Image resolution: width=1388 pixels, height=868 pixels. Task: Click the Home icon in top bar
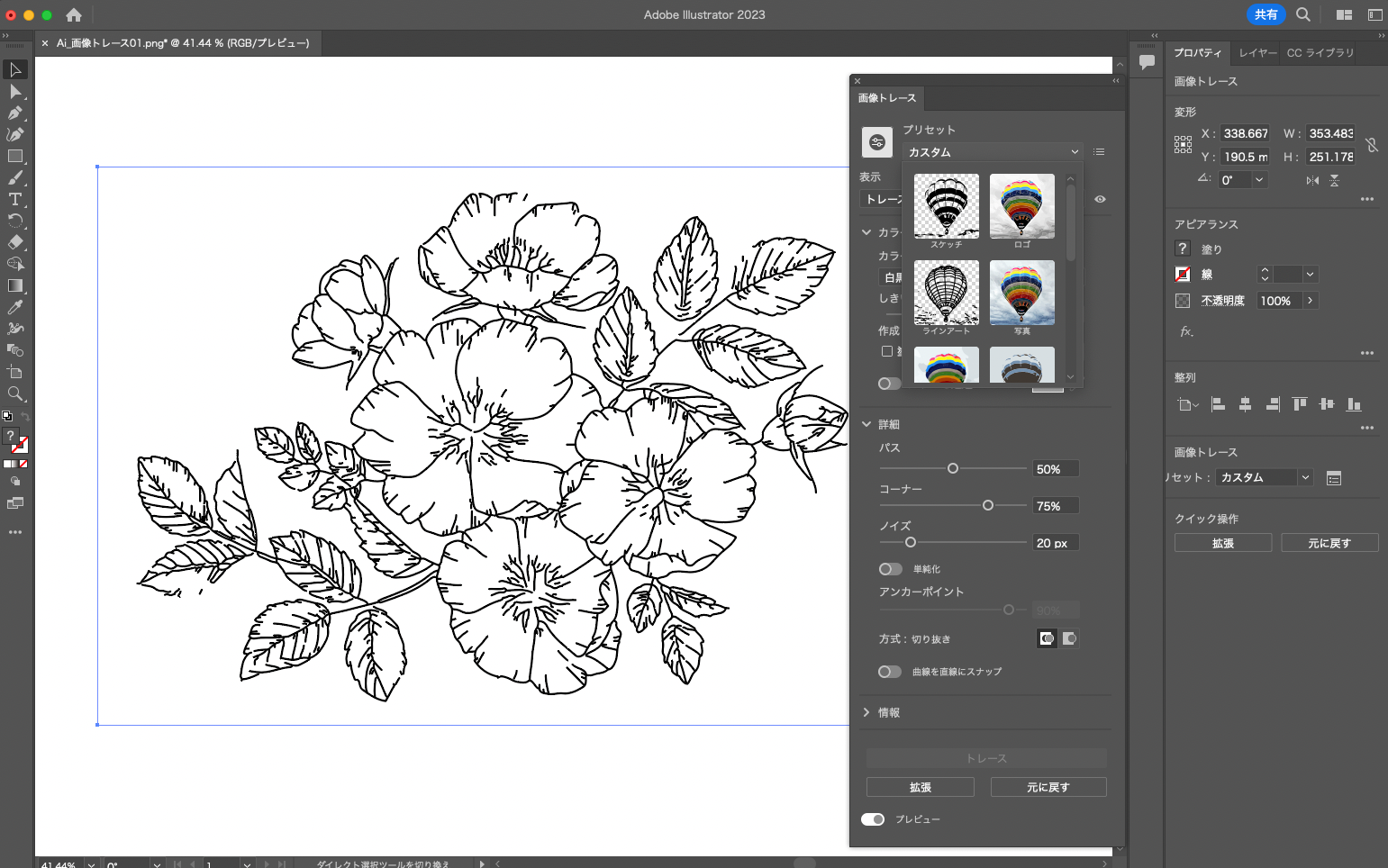[74, 14]
